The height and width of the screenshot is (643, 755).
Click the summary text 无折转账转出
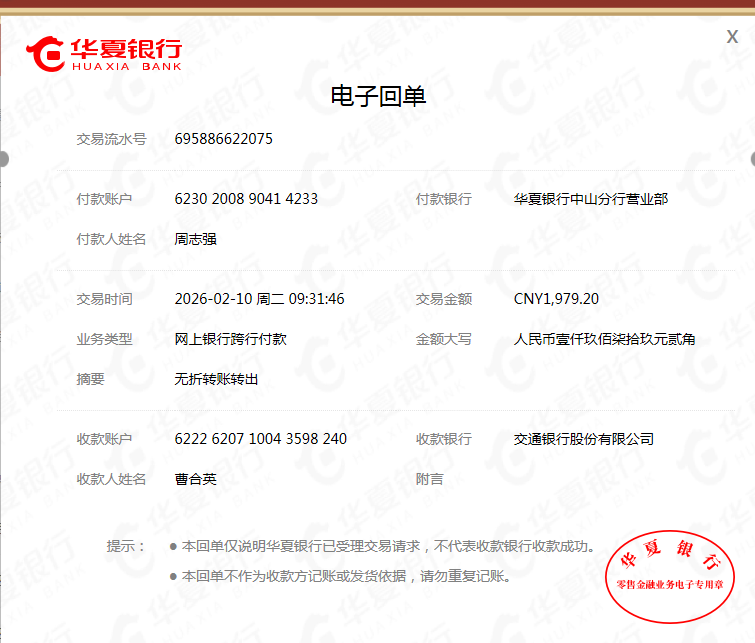point(216,379)
